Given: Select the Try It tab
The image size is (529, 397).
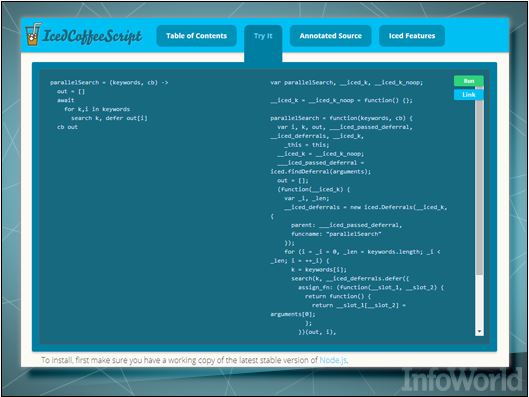Looking at the screenshot, I should 263,36.
